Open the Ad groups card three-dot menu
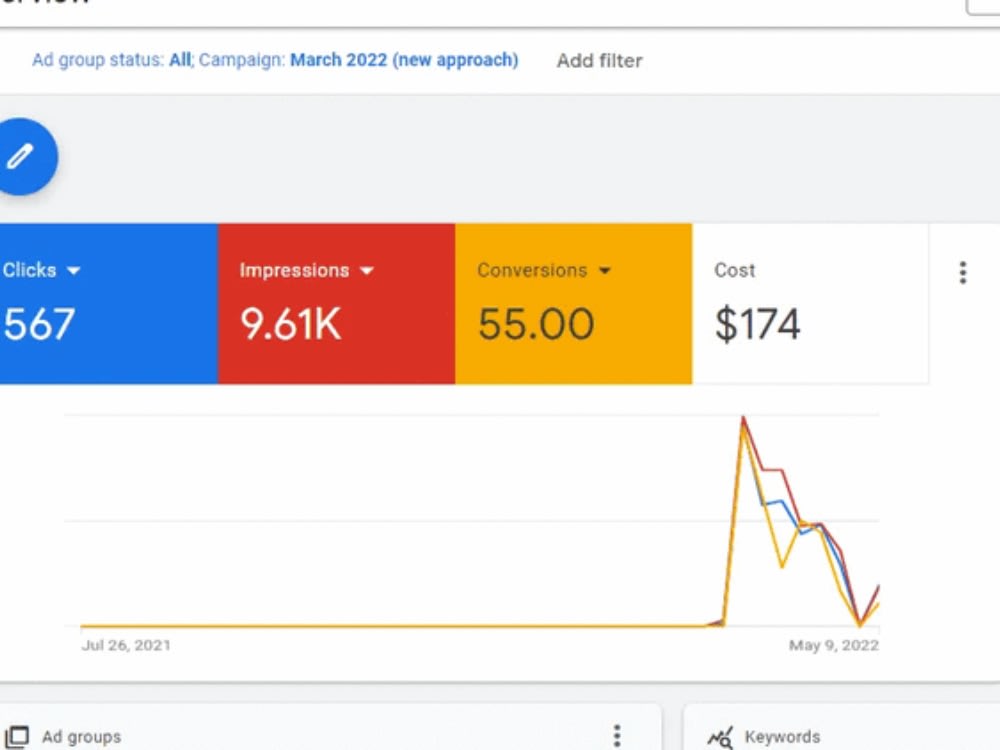The image size is (1000, 750). (x=617, y=735)
